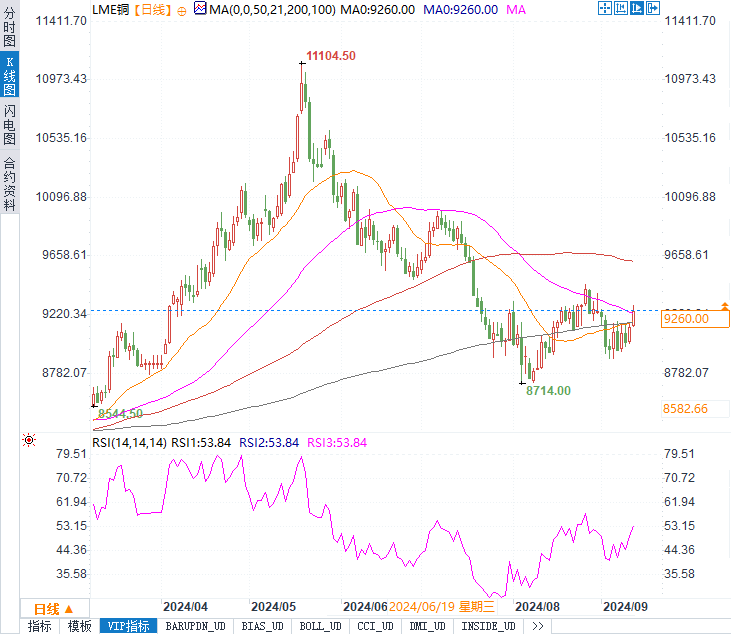Select the K线图 candlestick tab
The image size is (731, 634).
9,76
